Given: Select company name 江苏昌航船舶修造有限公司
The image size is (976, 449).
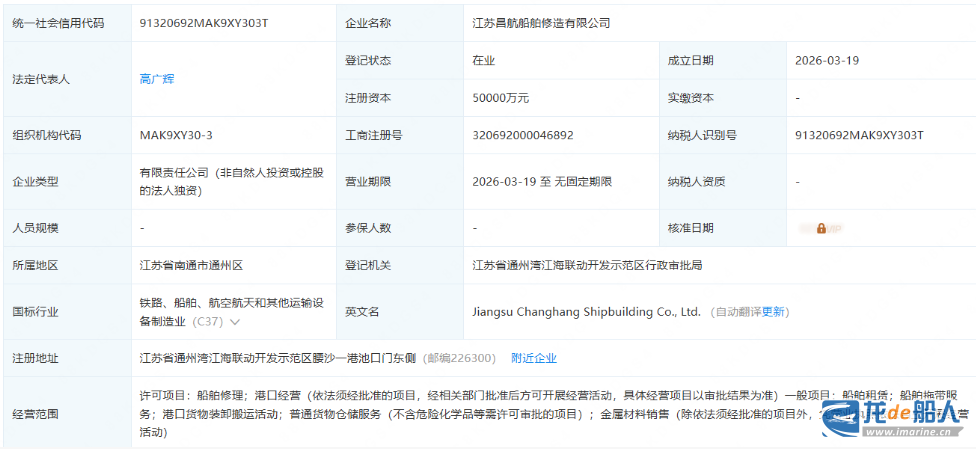Looking at the screenshot, I should tap(541, 22).
